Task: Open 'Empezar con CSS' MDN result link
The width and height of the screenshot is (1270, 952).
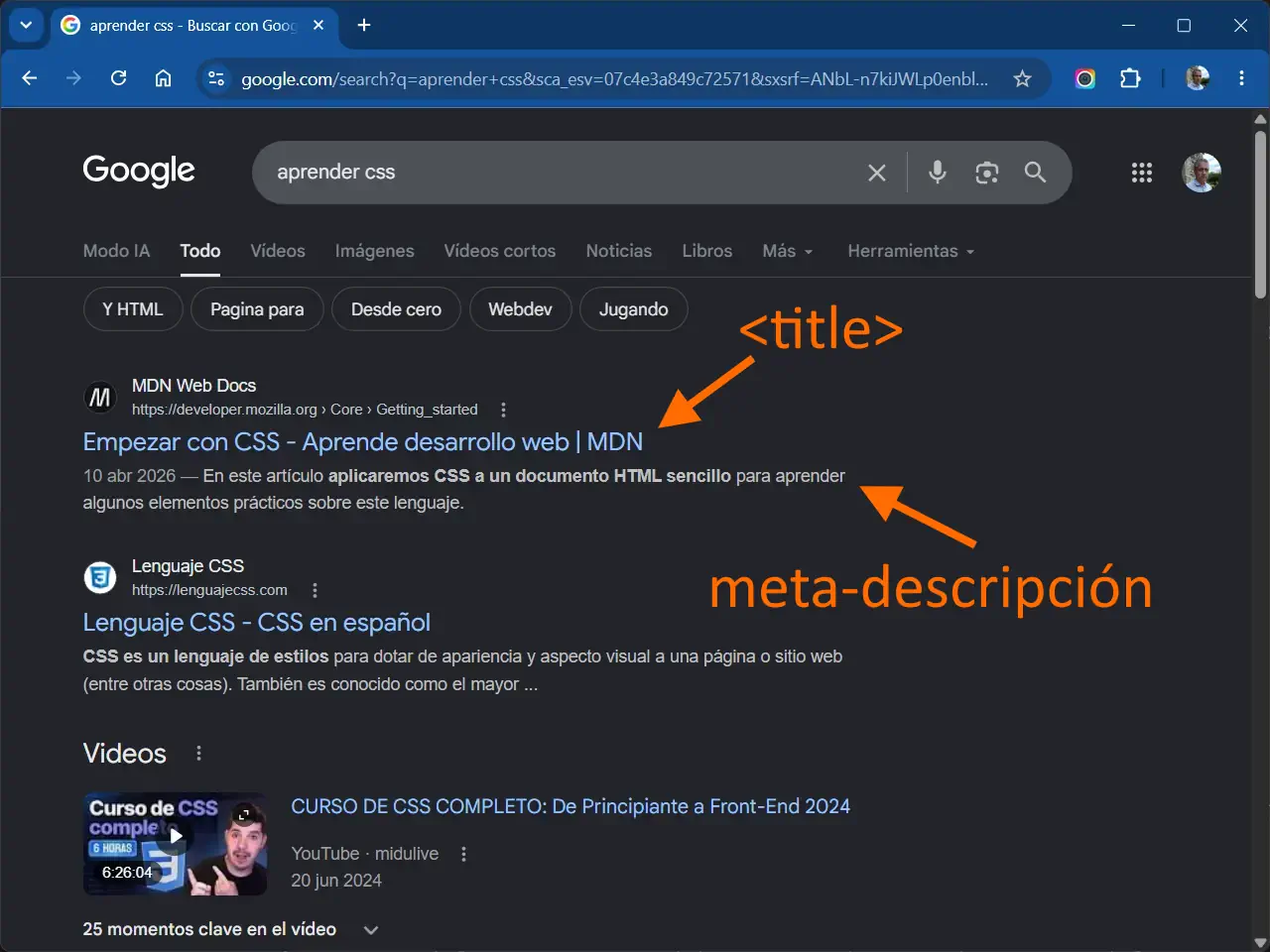Action: pyautogui.click(x=363, y=441)
